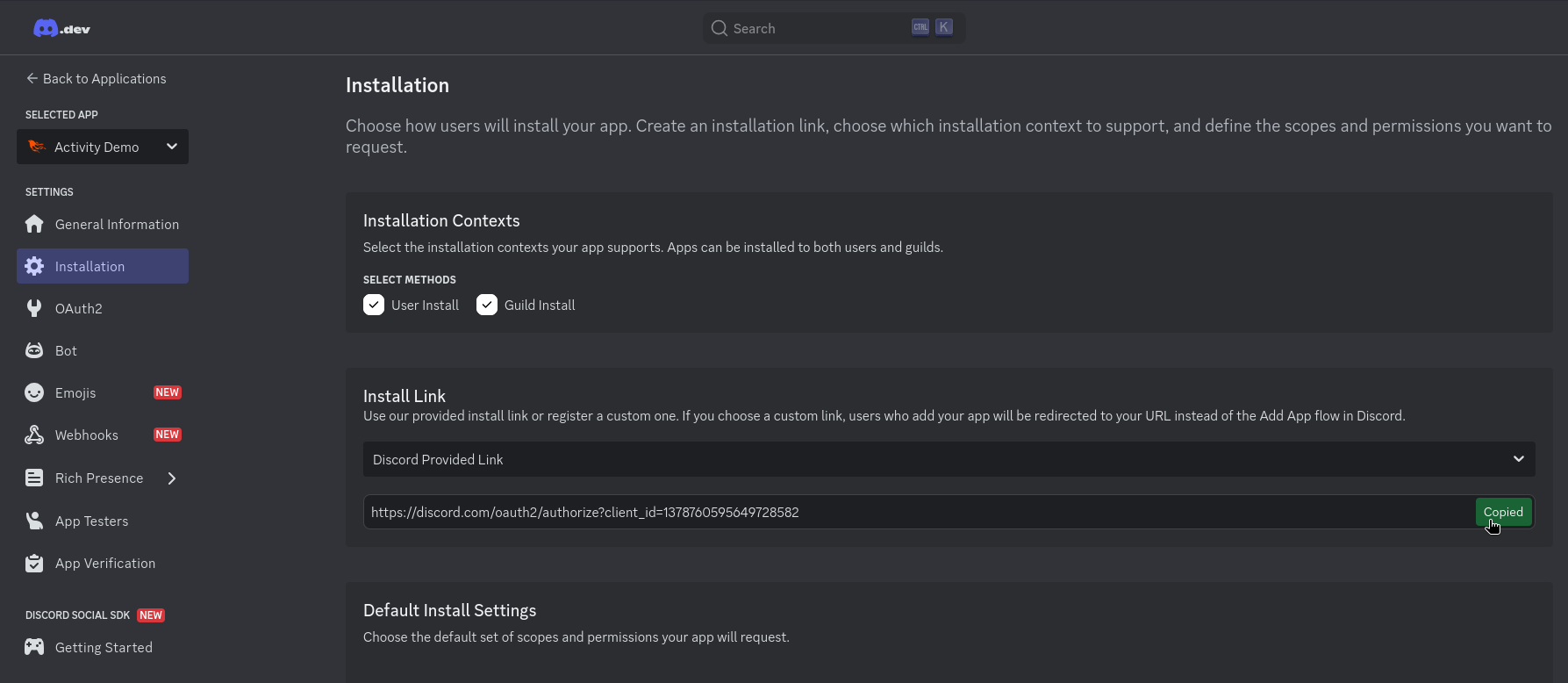The image size is (1568, 683).
Task: Open the Discord Provided Link dropdown
Action: pyautogui.click(x=949, y=459)
